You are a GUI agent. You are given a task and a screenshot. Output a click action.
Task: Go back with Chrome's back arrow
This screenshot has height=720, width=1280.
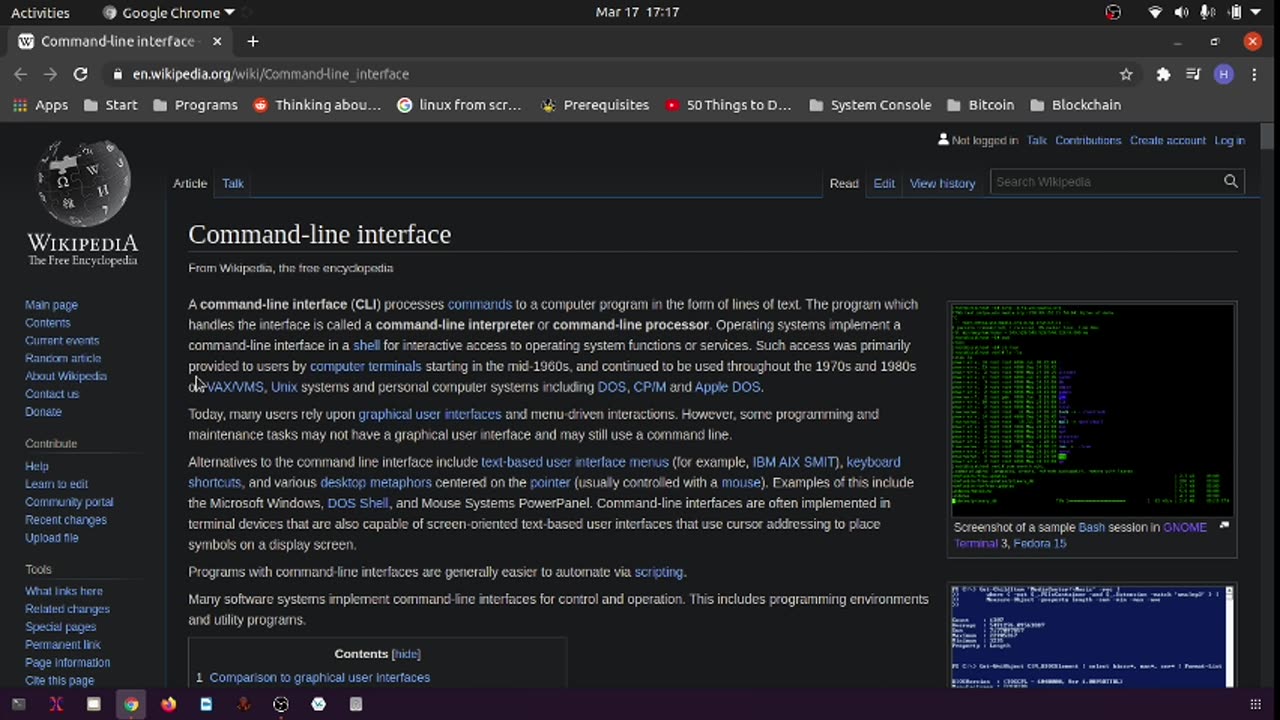click(x=20, y=74)
